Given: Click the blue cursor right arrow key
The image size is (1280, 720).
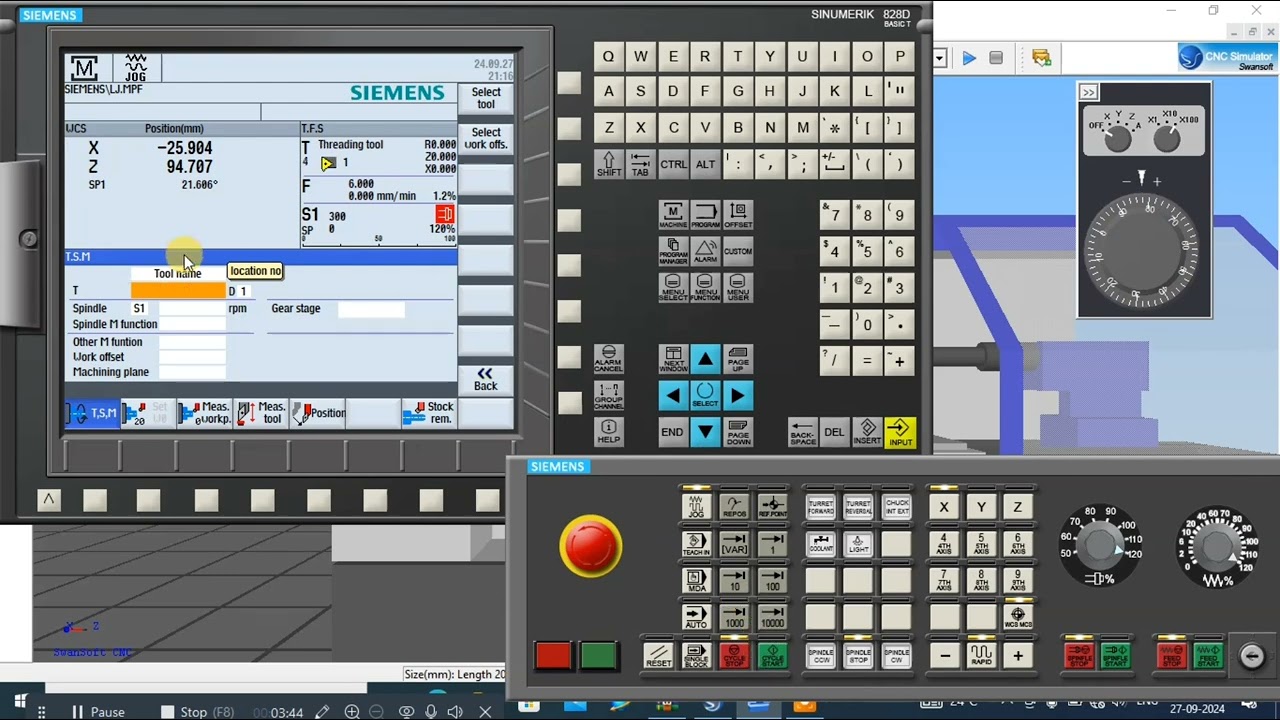Looking at the screenshot, I should [738, 396].
